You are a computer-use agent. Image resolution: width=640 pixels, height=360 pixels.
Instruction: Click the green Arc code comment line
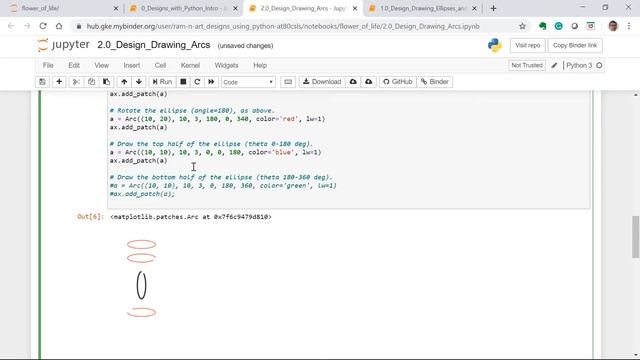pyautogui.click(x=223, y=186)
